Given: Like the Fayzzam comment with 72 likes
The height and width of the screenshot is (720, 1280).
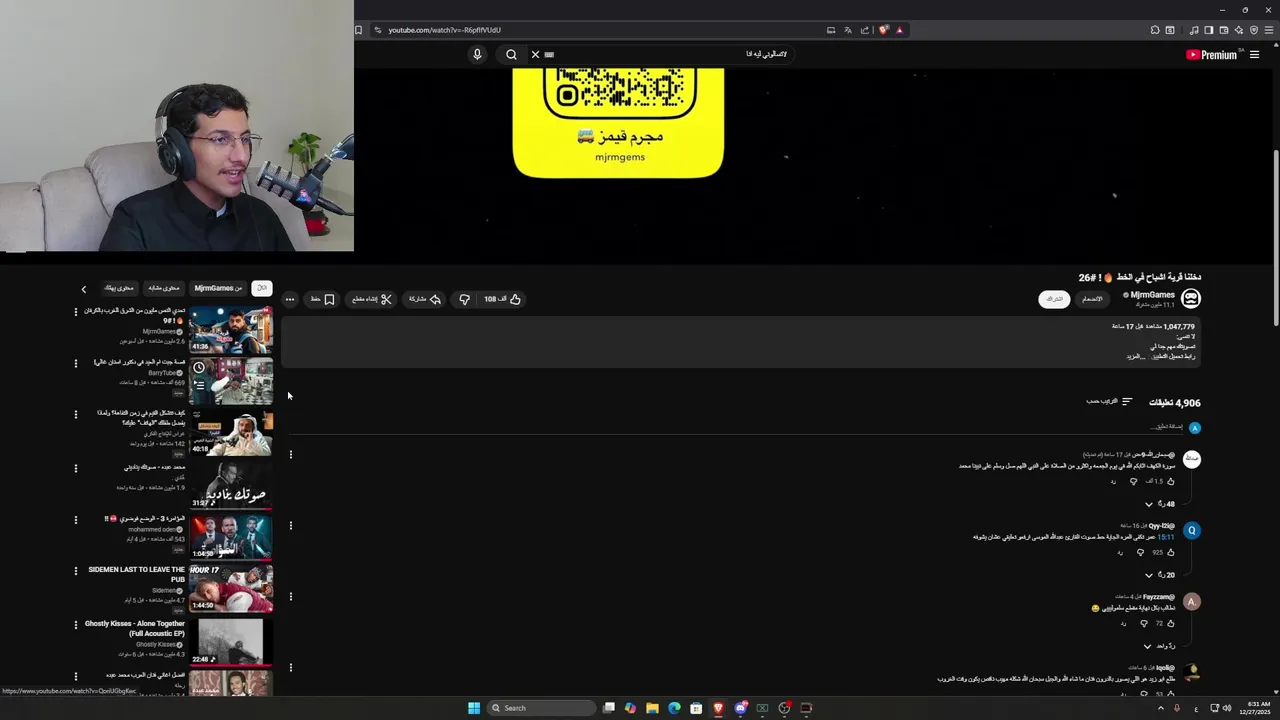Looking at the screenshot, I should click(x=1171, y=623).
